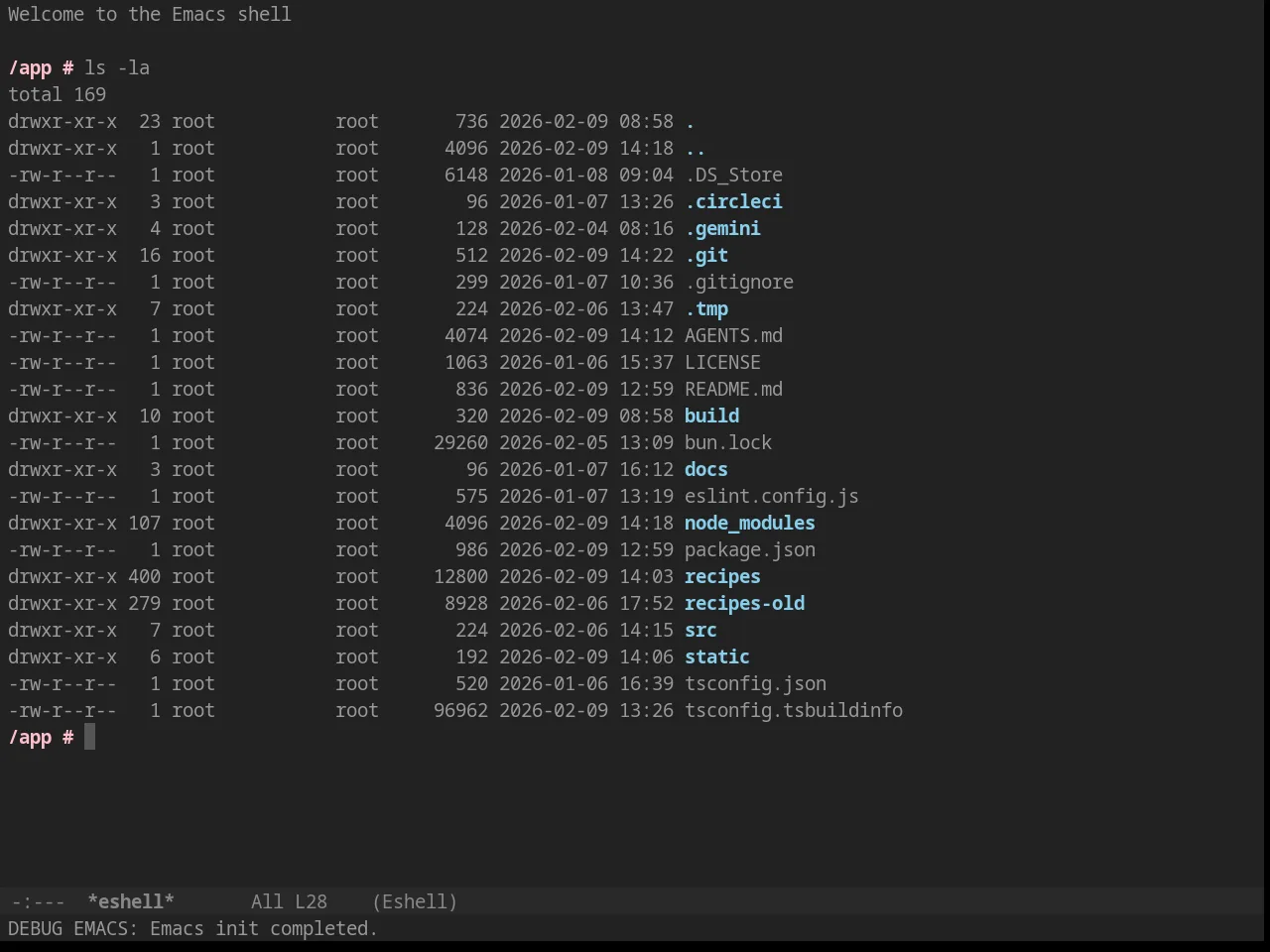This screenshot has width=1270, height=952.
Task: Select the bun.lock file name
Action: (x=728, y=442)
